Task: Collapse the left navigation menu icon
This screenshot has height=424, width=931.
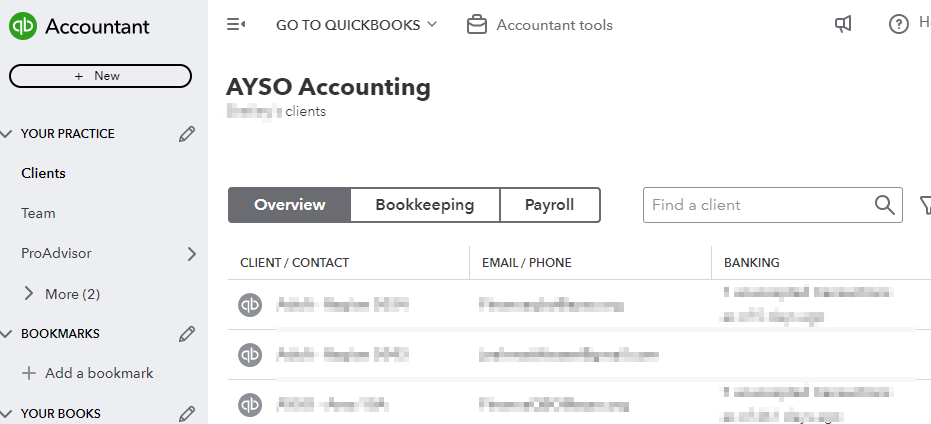Action: point(236,25)
